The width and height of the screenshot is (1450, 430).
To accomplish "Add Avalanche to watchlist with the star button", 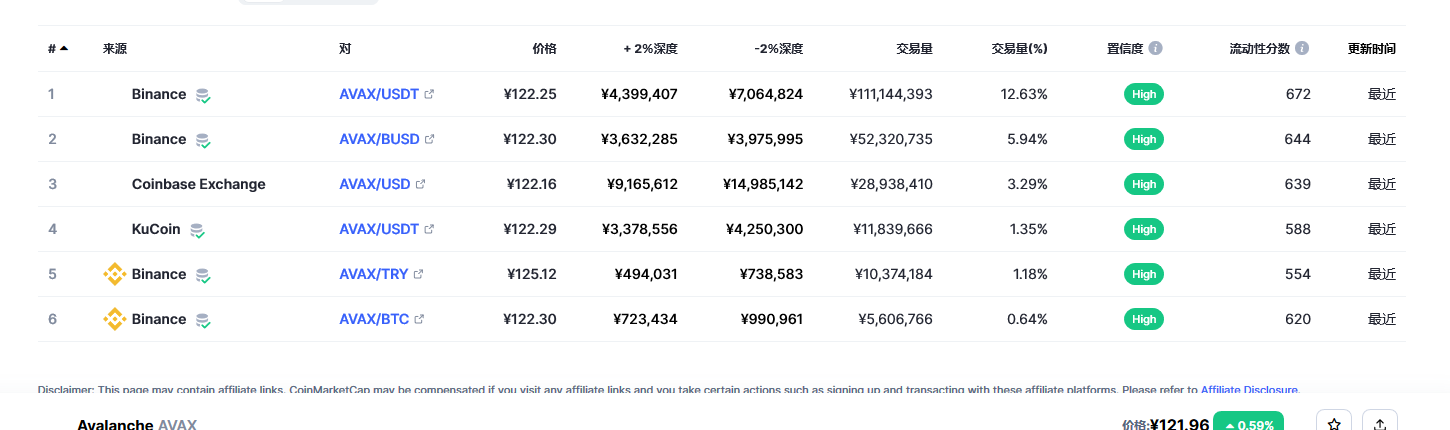I will click(x=1334, y=424).
